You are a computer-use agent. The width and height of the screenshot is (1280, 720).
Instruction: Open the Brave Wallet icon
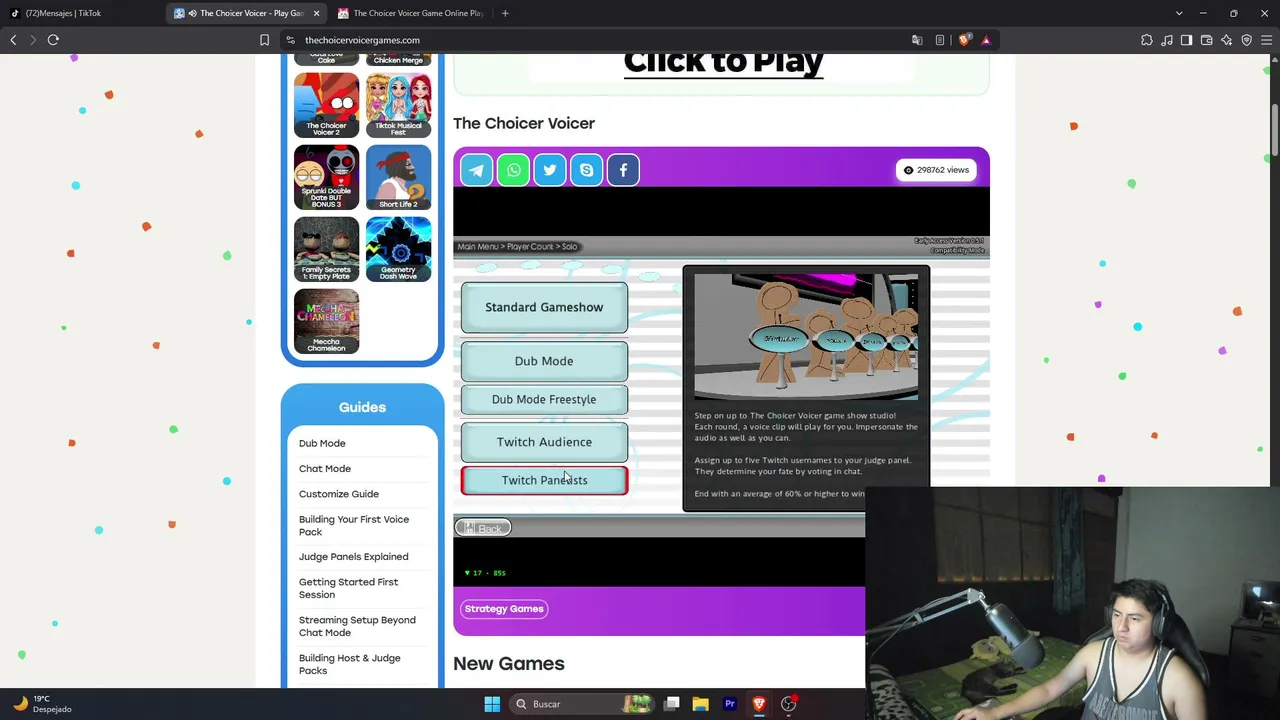[x=1206, y=40]
